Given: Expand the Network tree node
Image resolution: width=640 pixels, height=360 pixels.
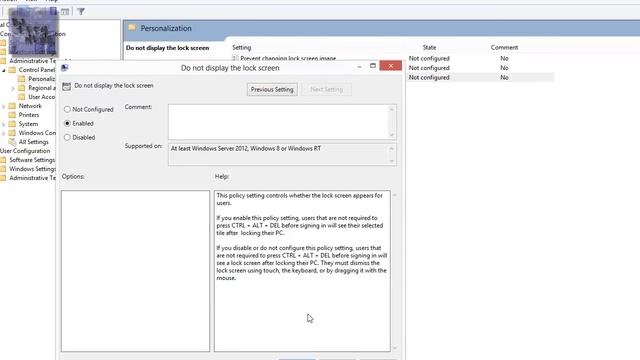Looking at the screenshot, I should [4, 106].
